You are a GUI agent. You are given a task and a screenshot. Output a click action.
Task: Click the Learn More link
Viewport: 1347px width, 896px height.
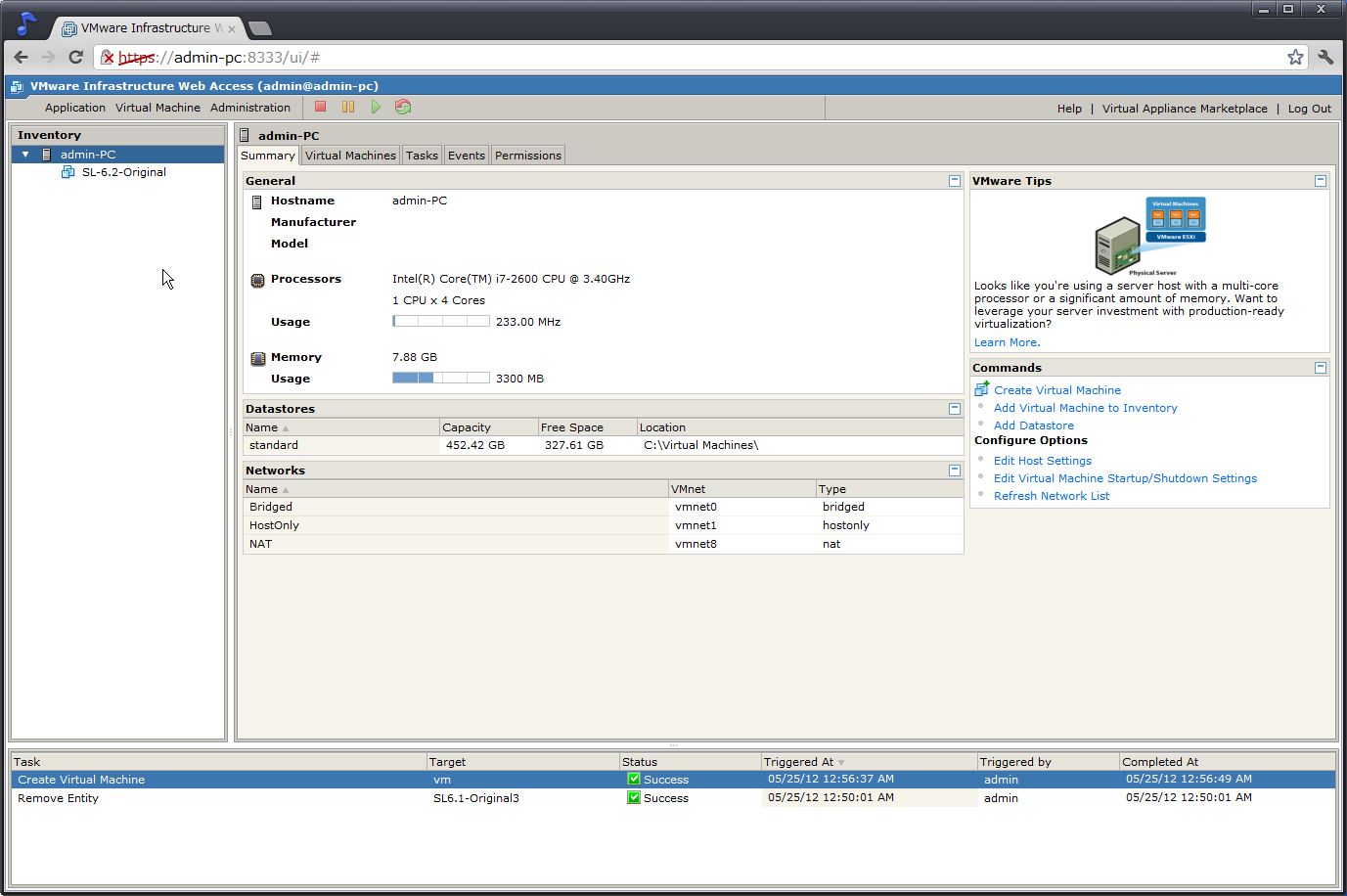point(1007,342)
